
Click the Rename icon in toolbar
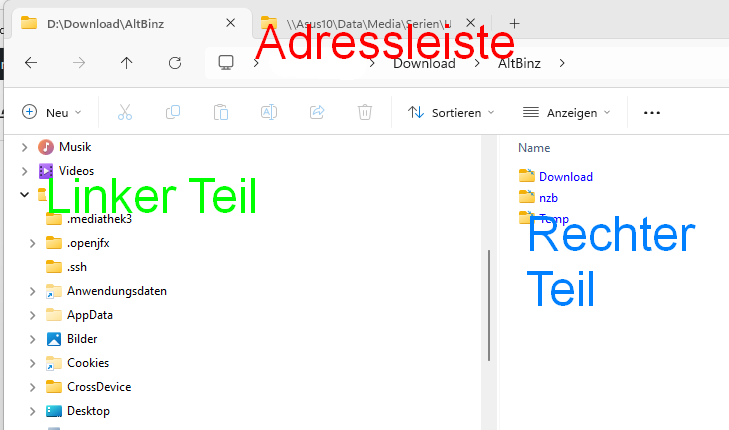(x=269, y=112)
